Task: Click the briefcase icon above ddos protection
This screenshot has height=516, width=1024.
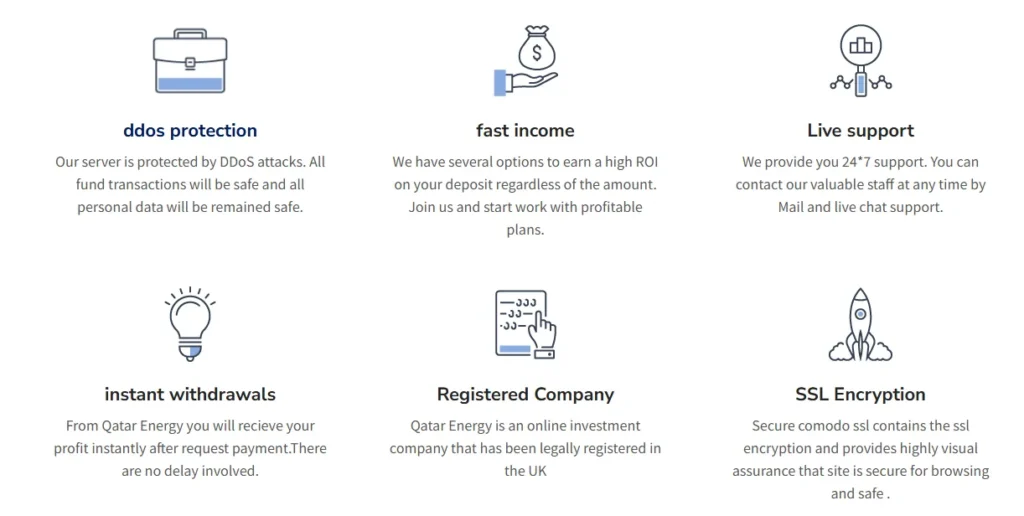Action: point(190,63)
